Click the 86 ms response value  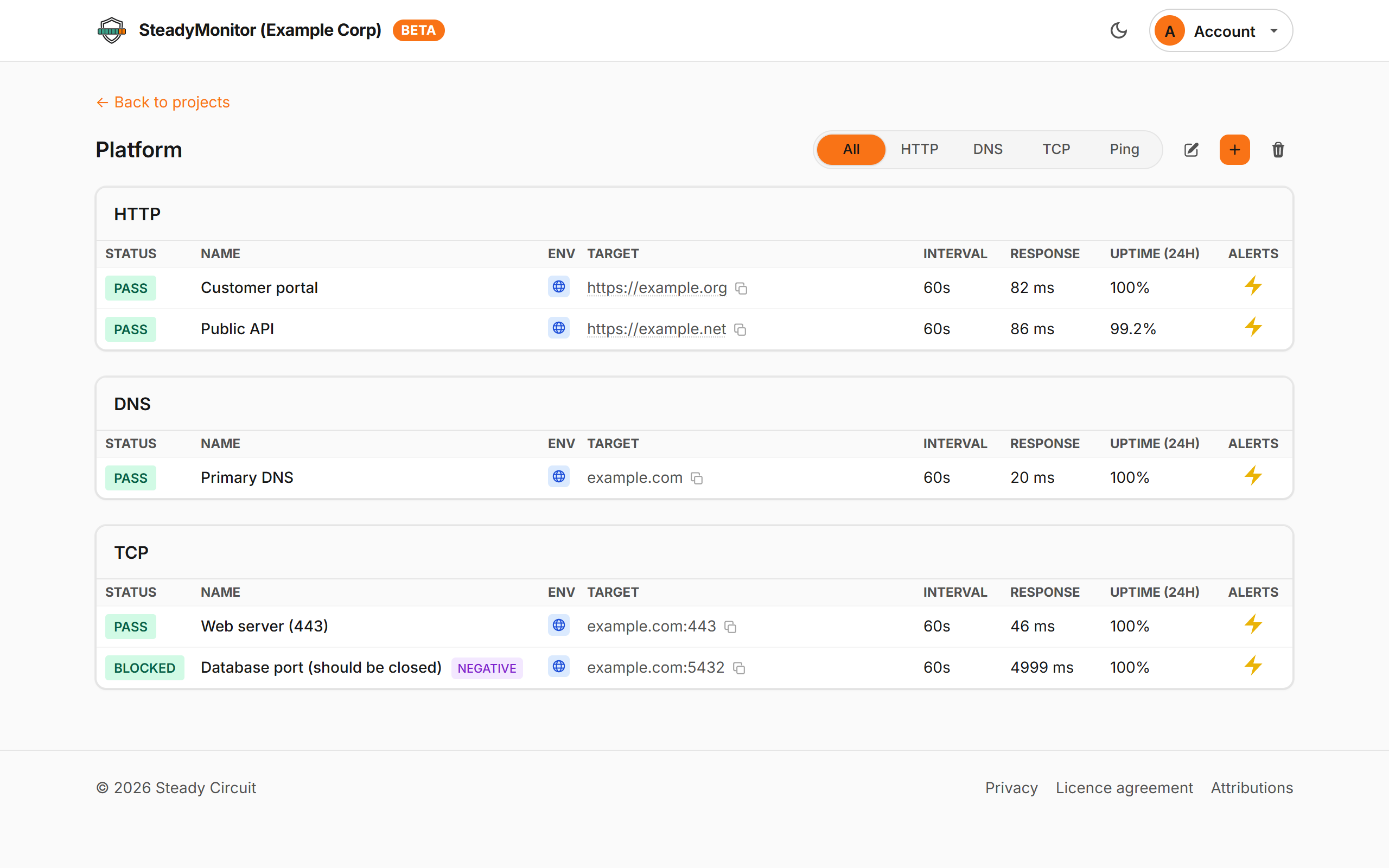[1032, 329]
